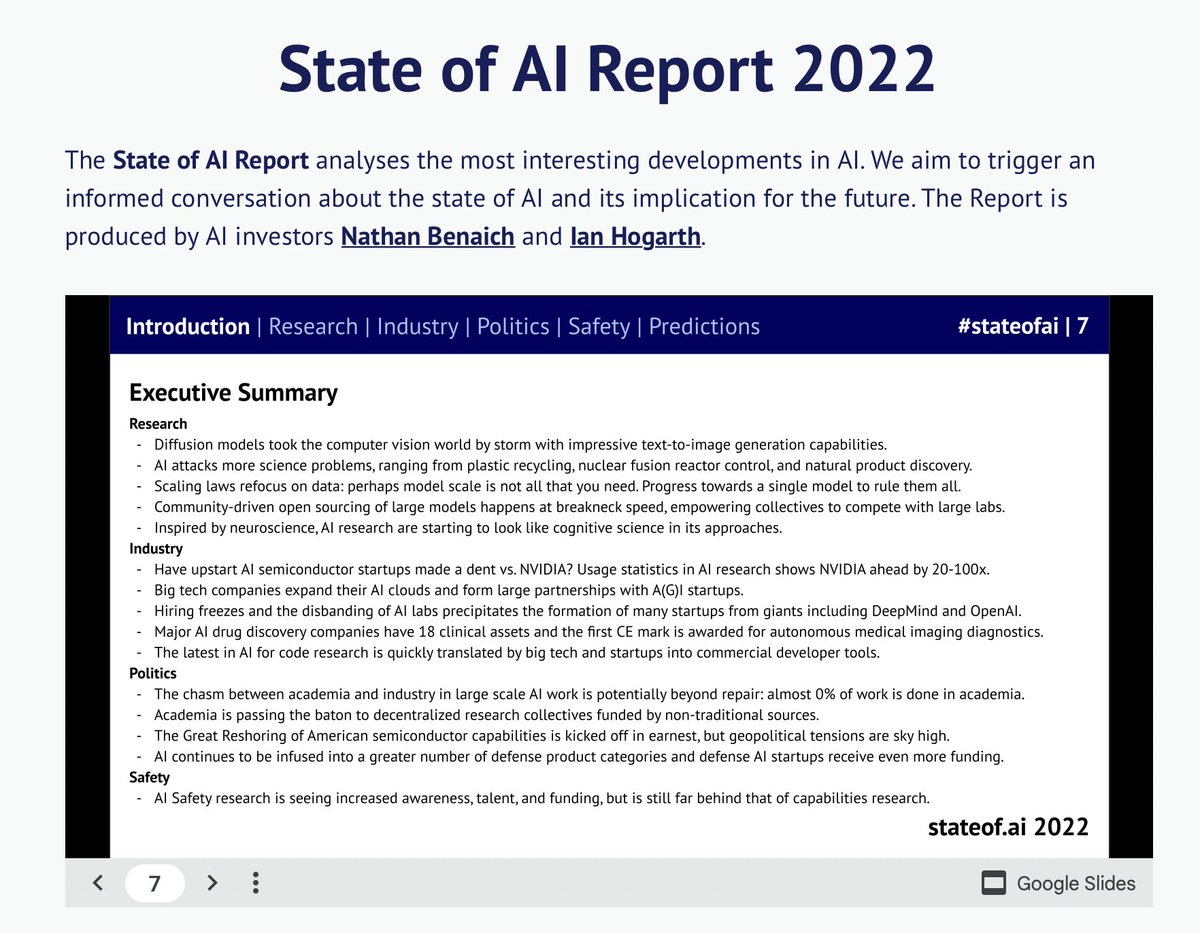The width and height of the screenshot is (1200, 933).
Task: Select the Research section in slide header
Action: point(313,327)
